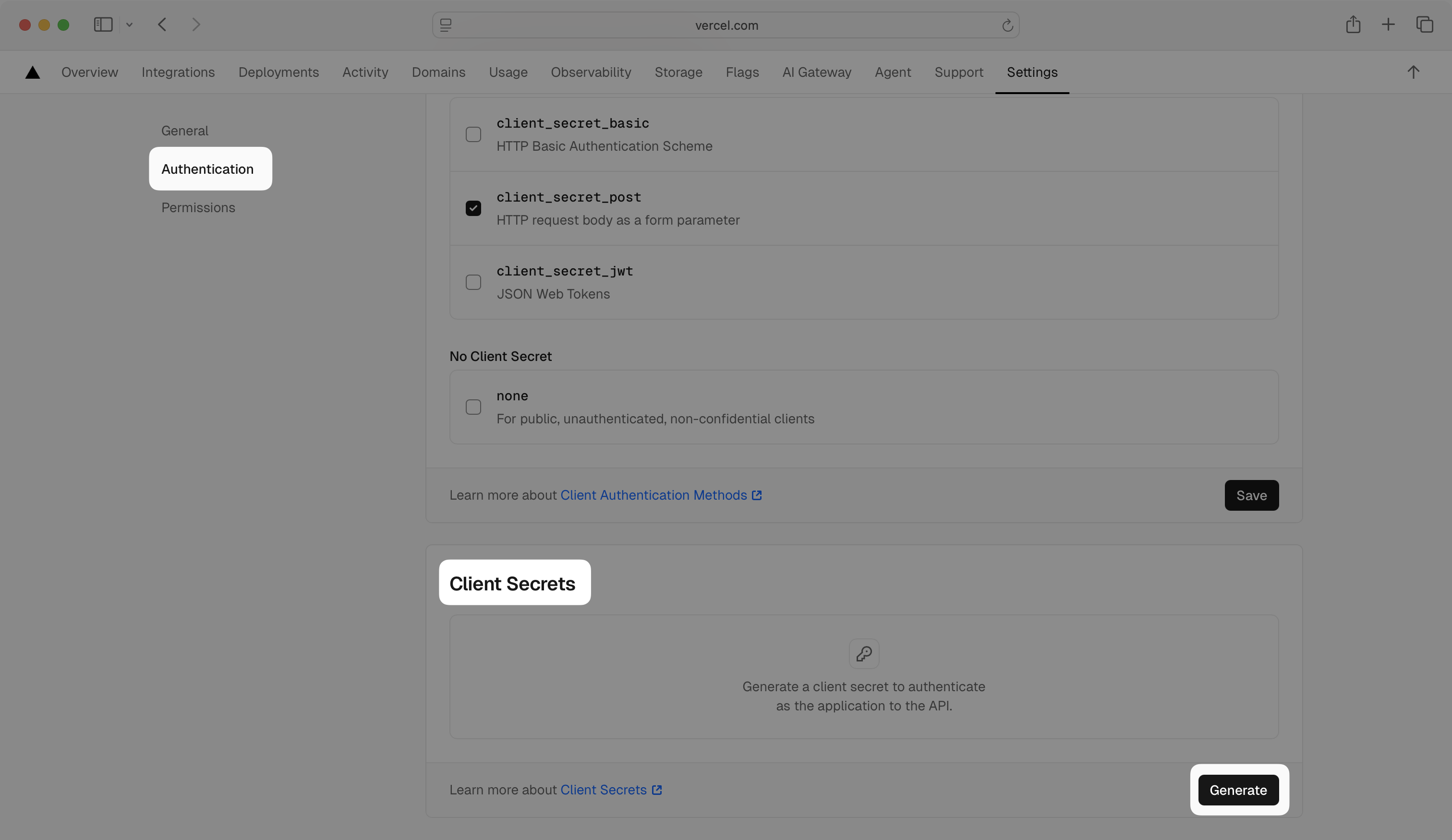1452x840 pixels.
Task: Toggle the Safari sidebar icon
Action: pos(103,25)
